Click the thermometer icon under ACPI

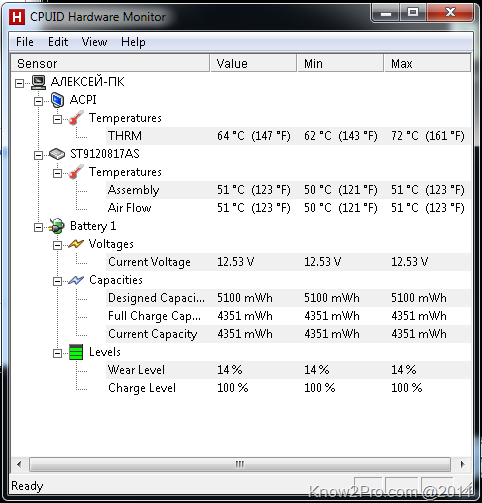pyautogui.click(x=76, y=118)
